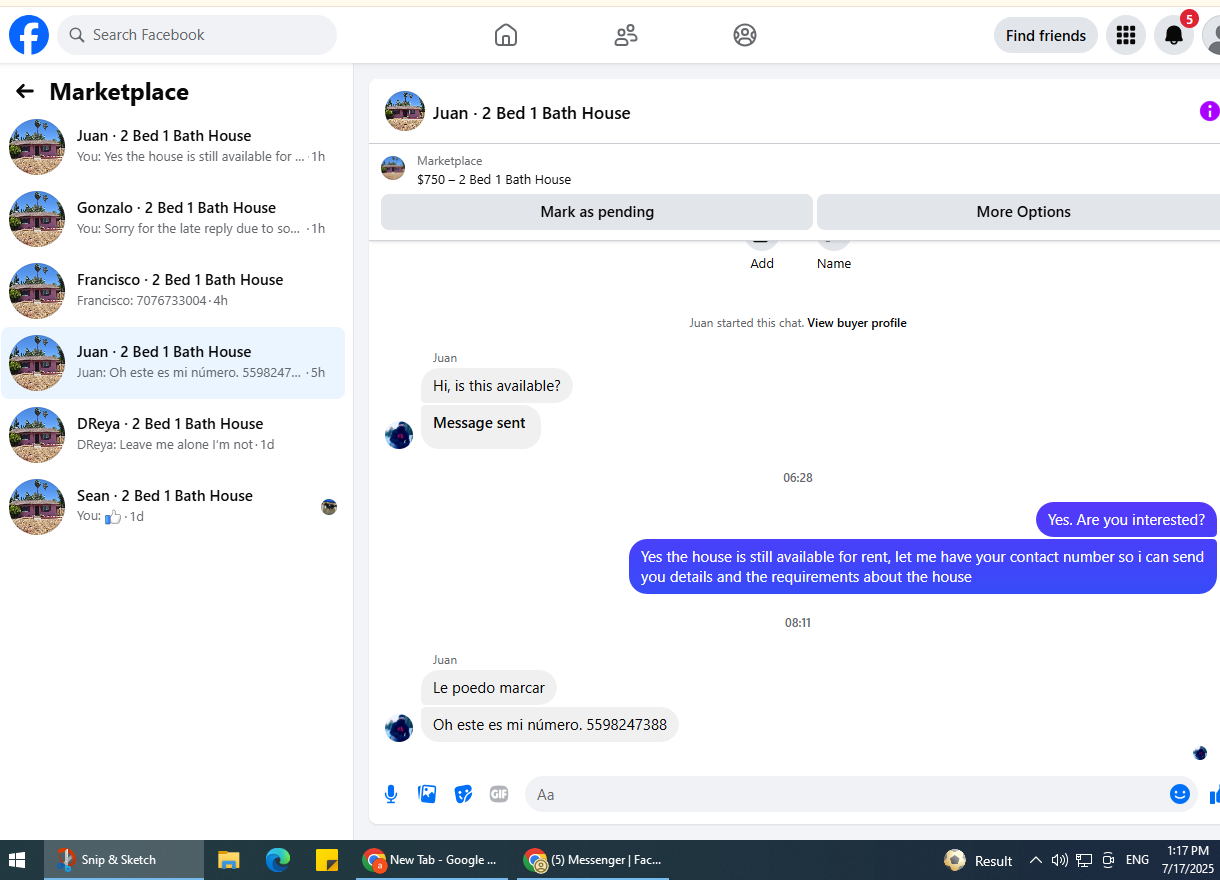
Task: Open the Windows Start menu
Action: point(17,860)
